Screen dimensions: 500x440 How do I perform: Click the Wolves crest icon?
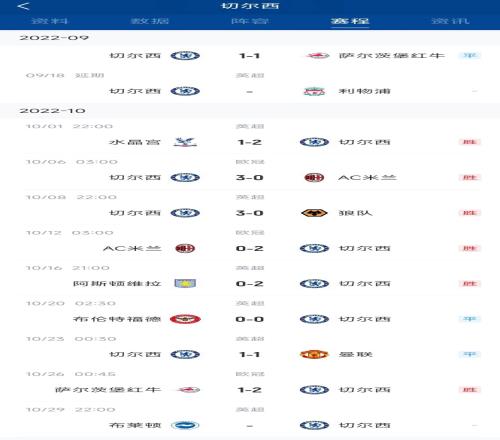[x=314, y=213]
